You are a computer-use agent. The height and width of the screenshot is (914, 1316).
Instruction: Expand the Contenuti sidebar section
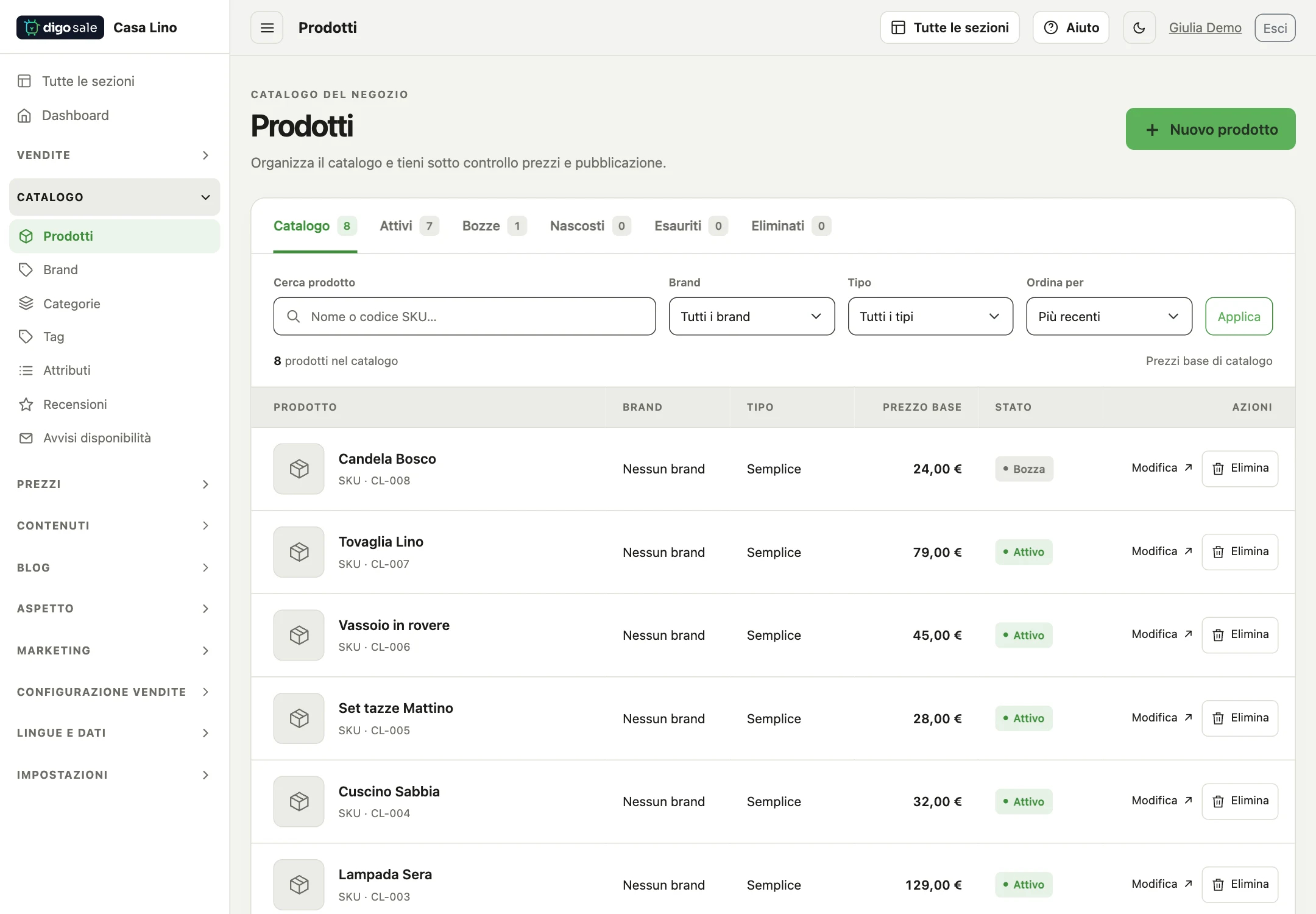point(115,526)
